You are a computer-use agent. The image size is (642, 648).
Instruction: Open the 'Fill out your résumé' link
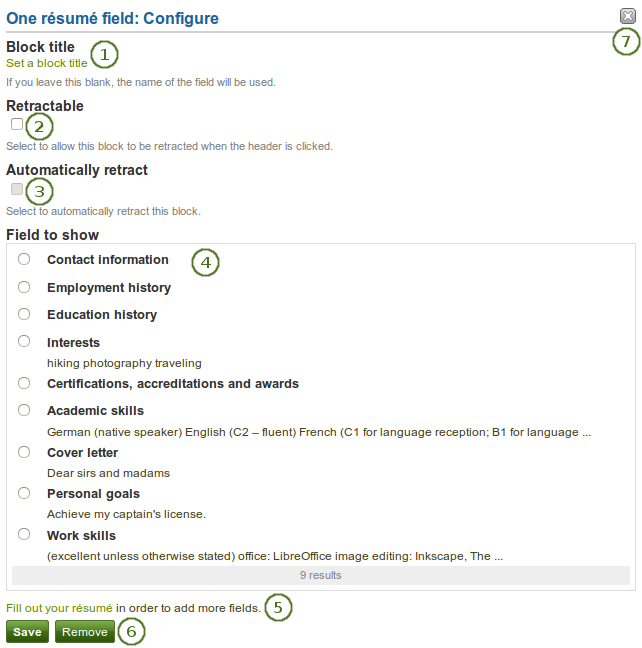pos(59,607)
